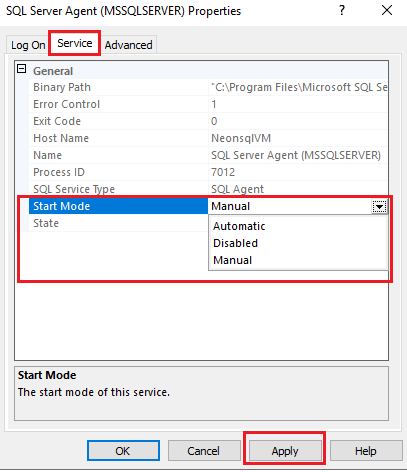Select the SQL Service Type row
This screenshot has width=407, height=472.
(x=208, y=189)
